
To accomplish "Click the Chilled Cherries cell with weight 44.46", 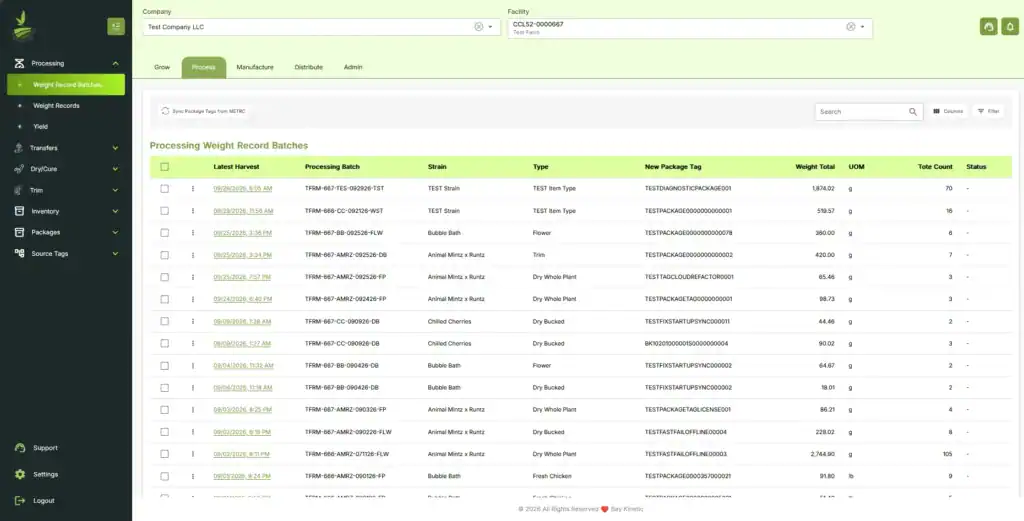I will pyautogui.click(x=449, y=321).
